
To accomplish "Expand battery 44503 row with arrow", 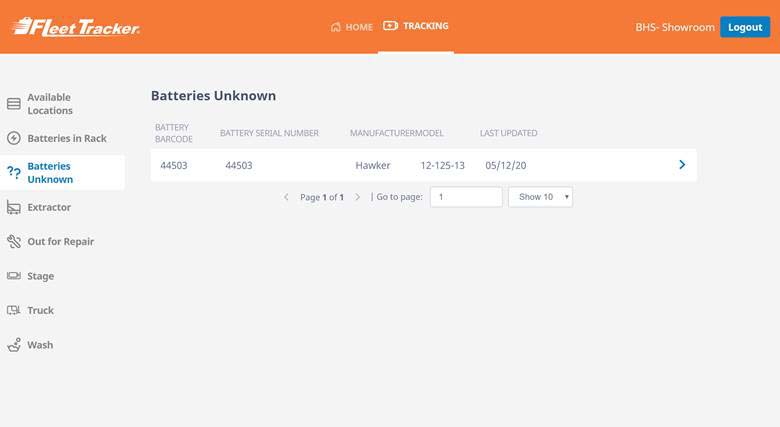I will coord(682,165).
